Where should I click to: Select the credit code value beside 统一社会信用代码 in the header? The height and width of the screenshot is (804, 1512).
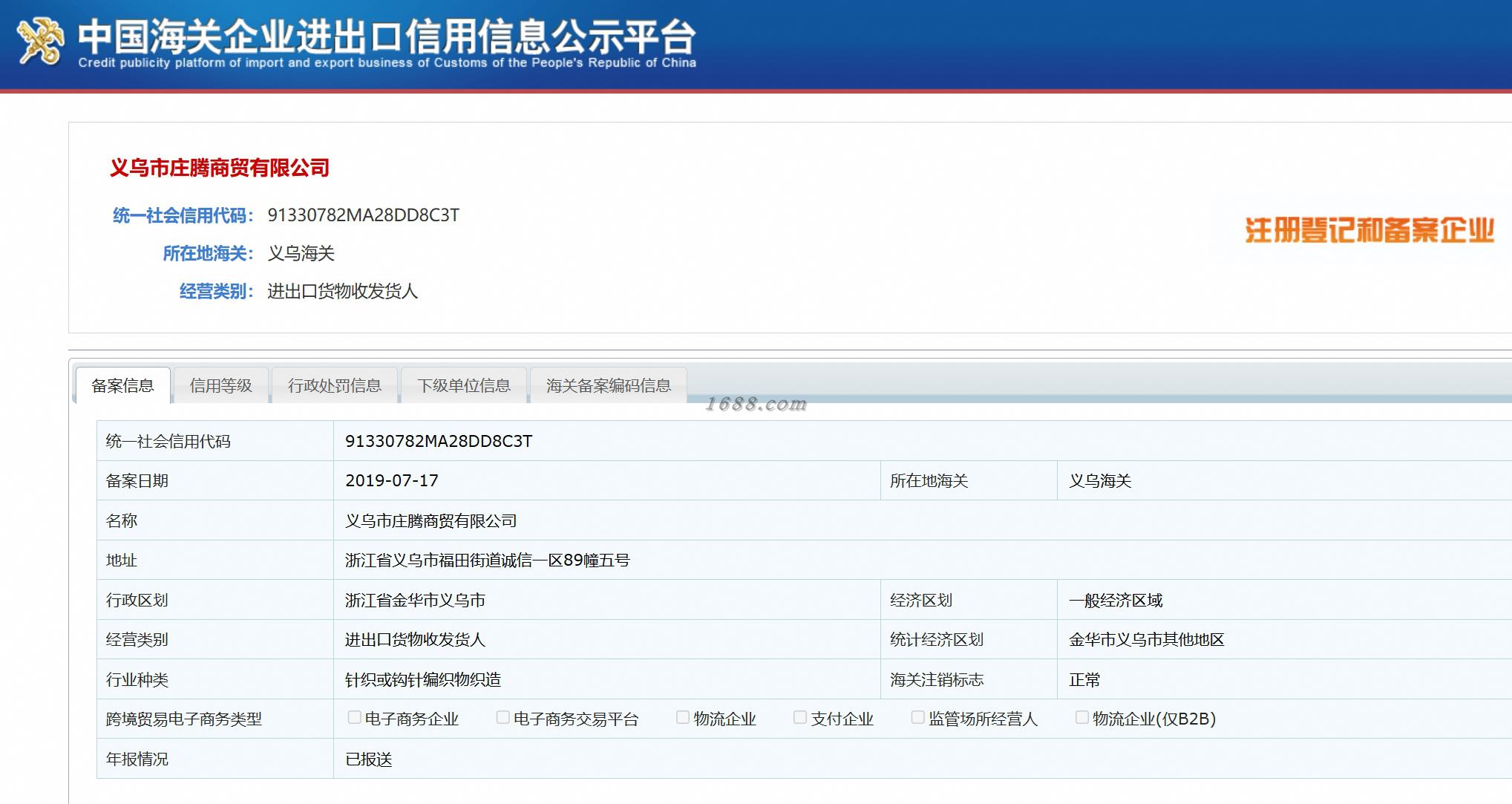click(364, 215)
